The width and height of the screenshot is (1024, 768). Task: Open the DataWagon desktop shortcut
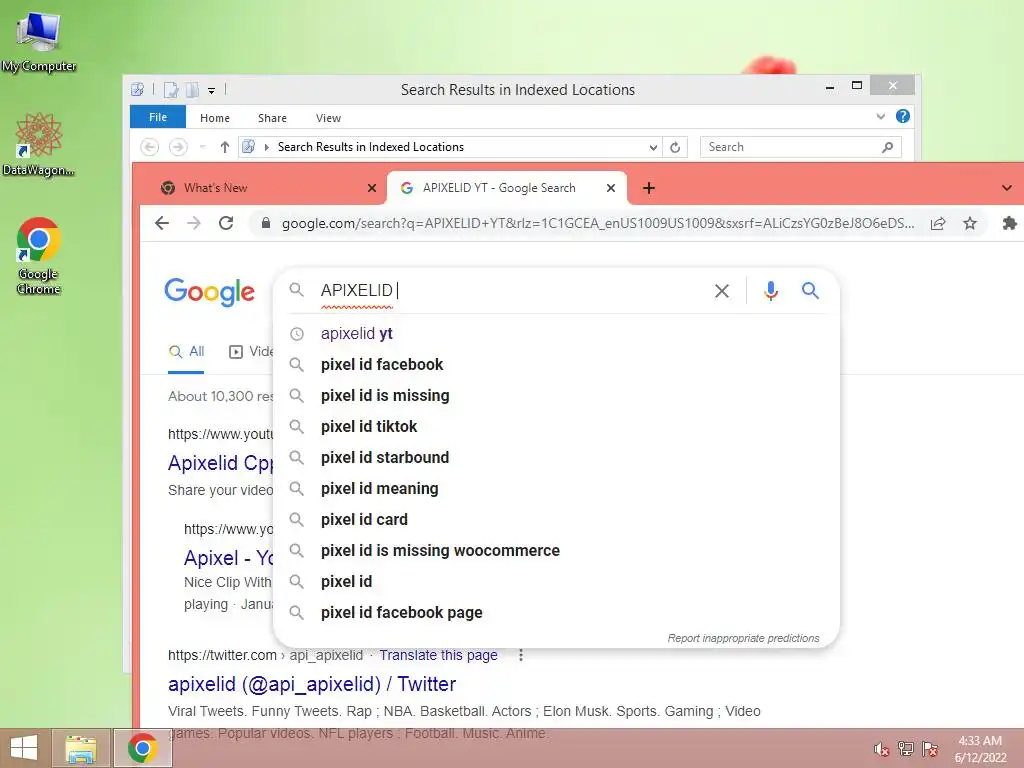(x=39, y=144)
